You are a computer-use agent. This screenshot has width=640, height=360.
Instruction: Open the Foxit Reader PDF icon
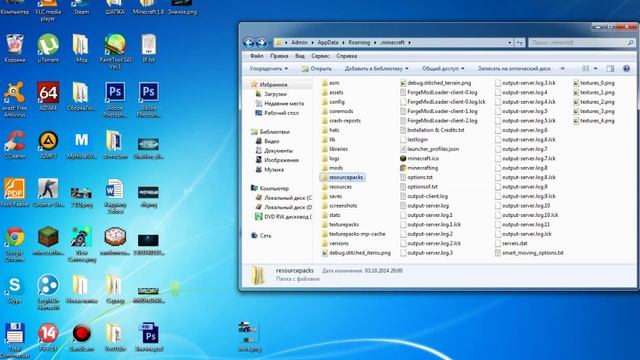click(x=15, y=193)
